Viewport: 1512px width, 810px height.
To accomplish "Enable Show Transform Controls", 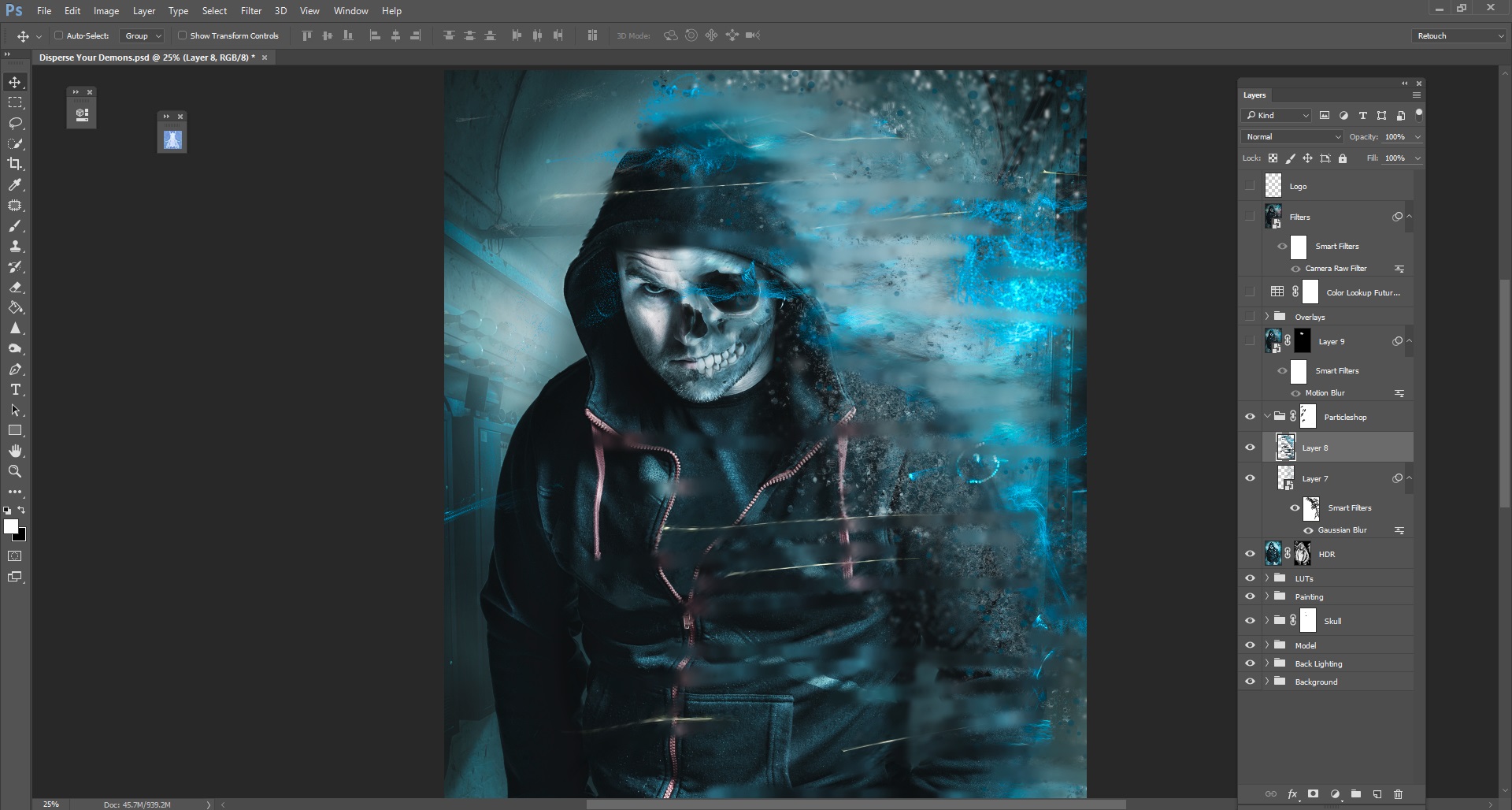I will coord(181,35).
